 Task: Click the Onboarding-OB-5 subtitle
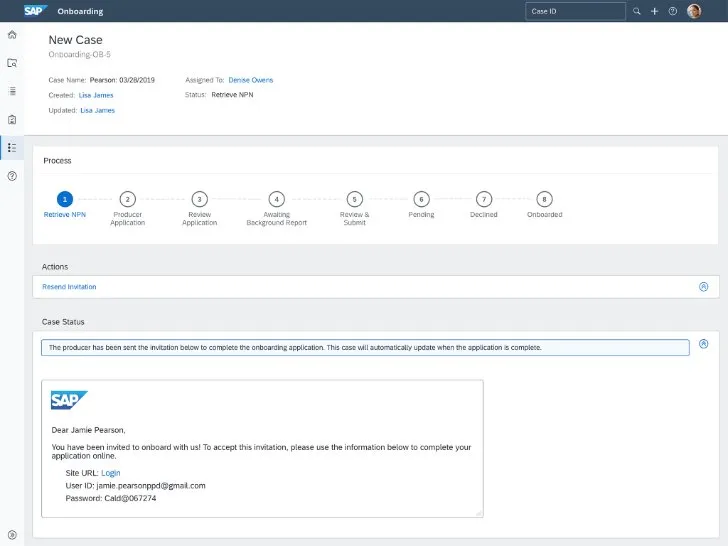click(x=79, y=54)
